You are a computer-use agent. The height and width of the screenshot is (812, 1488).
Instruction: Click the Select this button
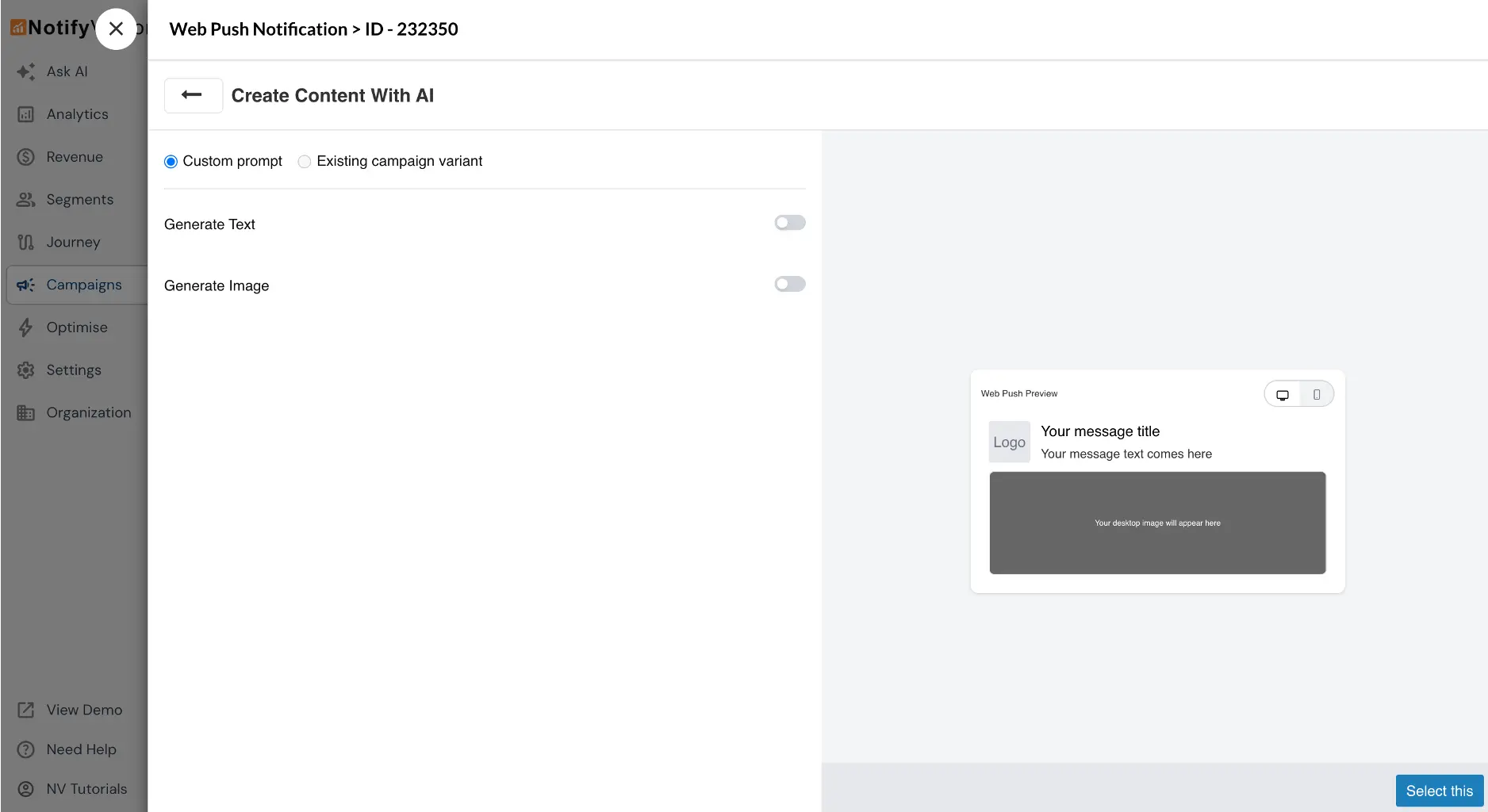pos(1438,791)
